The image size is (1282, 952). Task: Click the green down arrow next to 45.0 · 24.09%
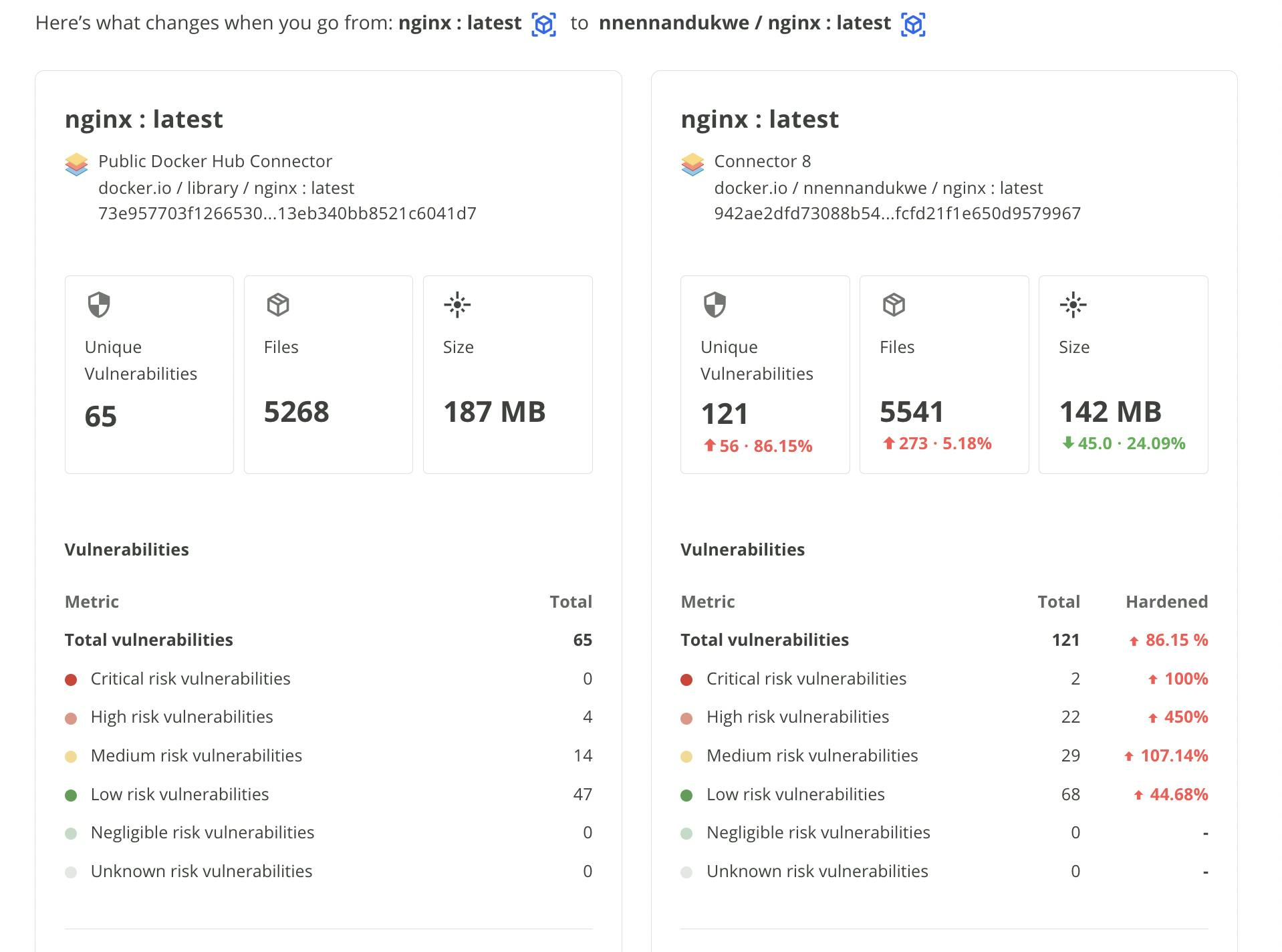pos(1068,442)
